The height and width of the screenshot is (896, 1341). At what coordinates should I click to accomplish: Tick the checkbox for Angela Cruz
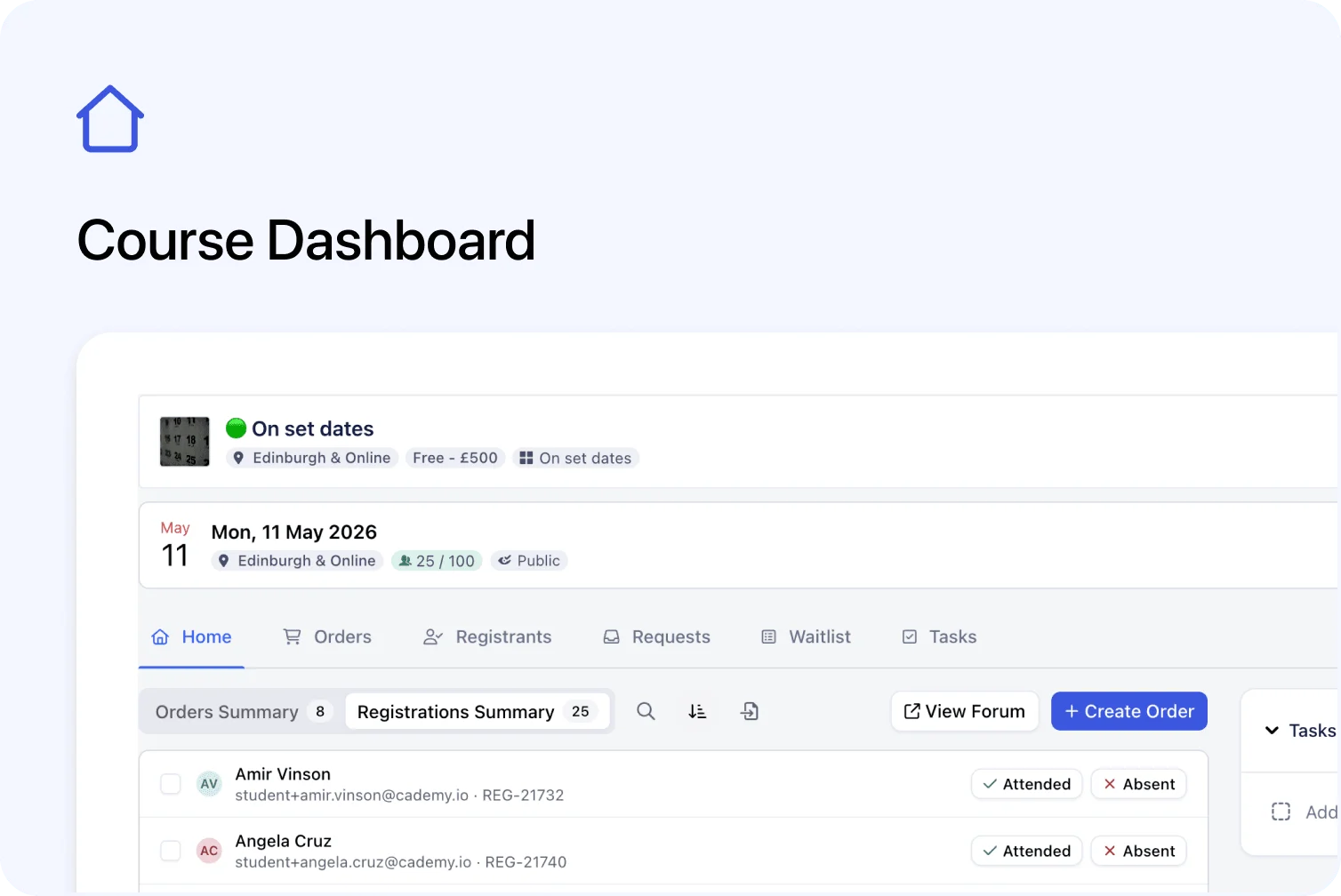[171, 851]
